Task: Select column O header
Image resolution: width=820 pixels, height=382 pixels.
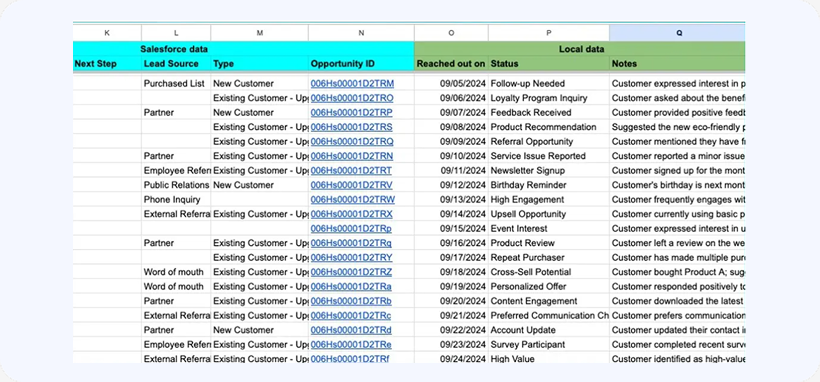Action: (x=451, y=33)
